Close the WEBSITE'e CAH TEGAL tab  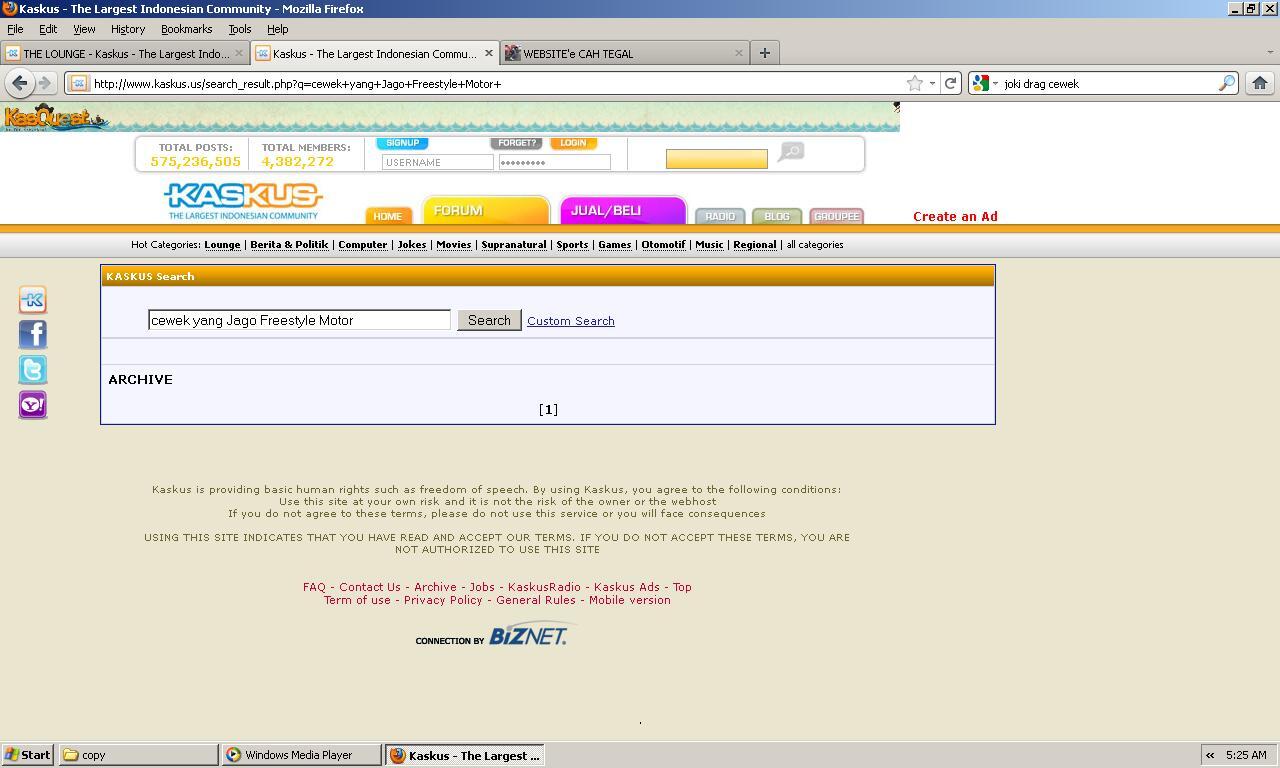(739, 53)
